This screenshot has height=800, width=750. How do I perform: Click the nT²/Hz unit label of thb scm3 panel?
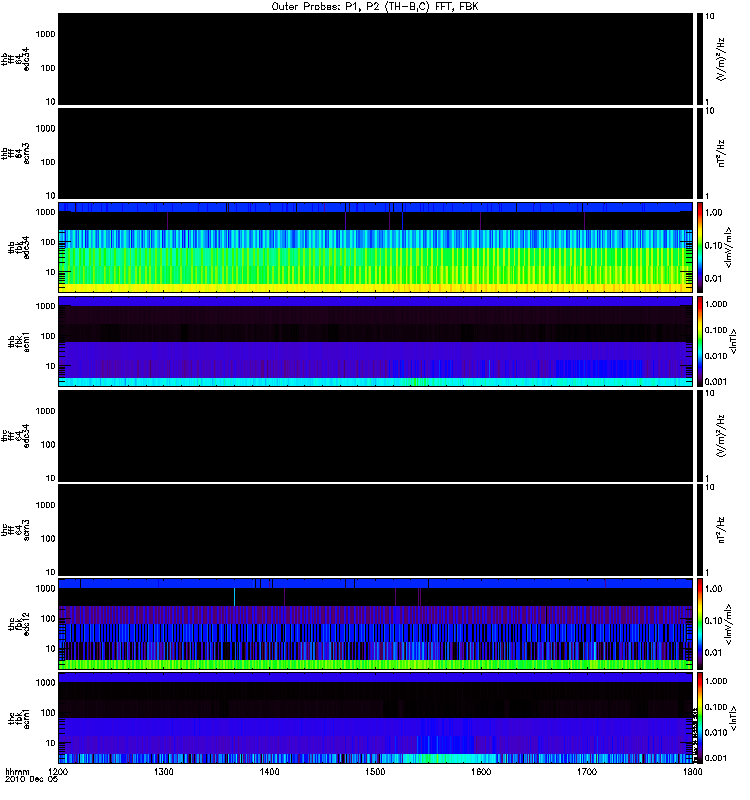click(x=720, y=153)
